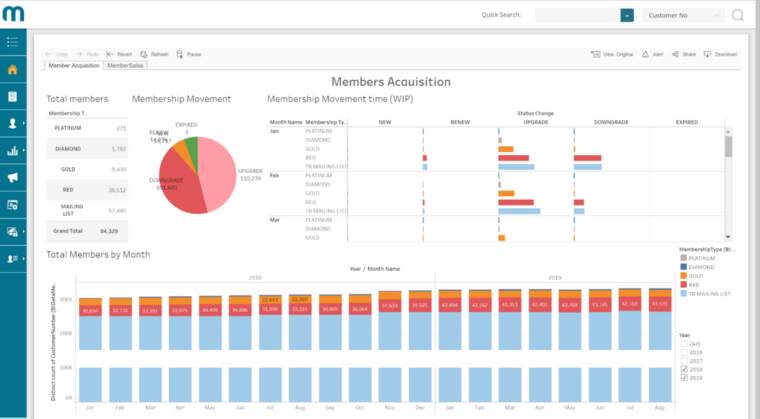Click Revert in the dashboard toolbar

coord(119,54)
